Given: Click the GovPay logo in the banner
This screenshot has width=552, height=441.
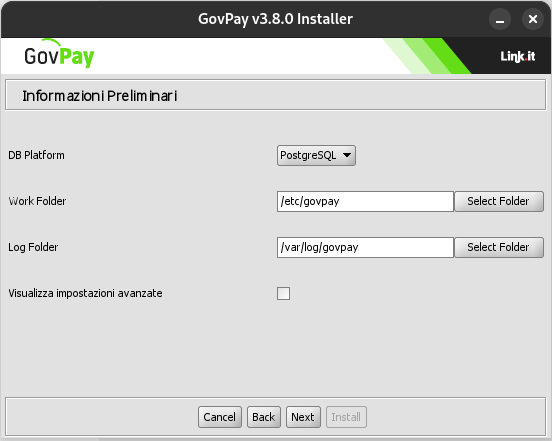Looking at the screenshot, I should (x=59, y=54).
